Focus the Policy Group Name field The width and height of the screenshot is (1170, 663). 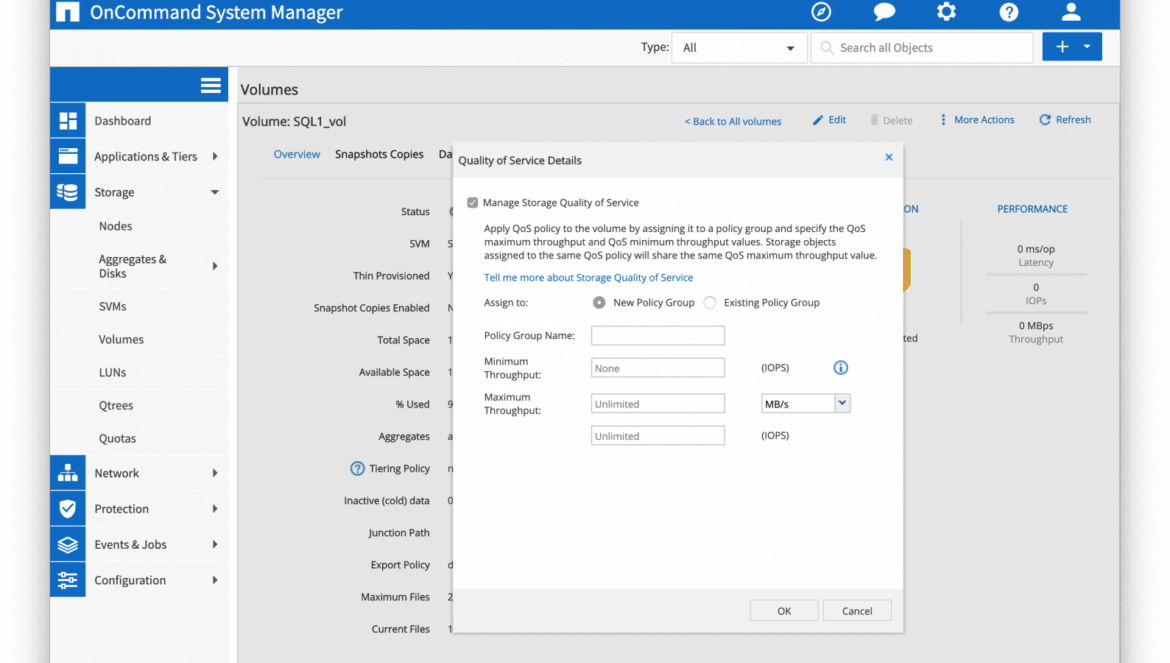(657, 336)
